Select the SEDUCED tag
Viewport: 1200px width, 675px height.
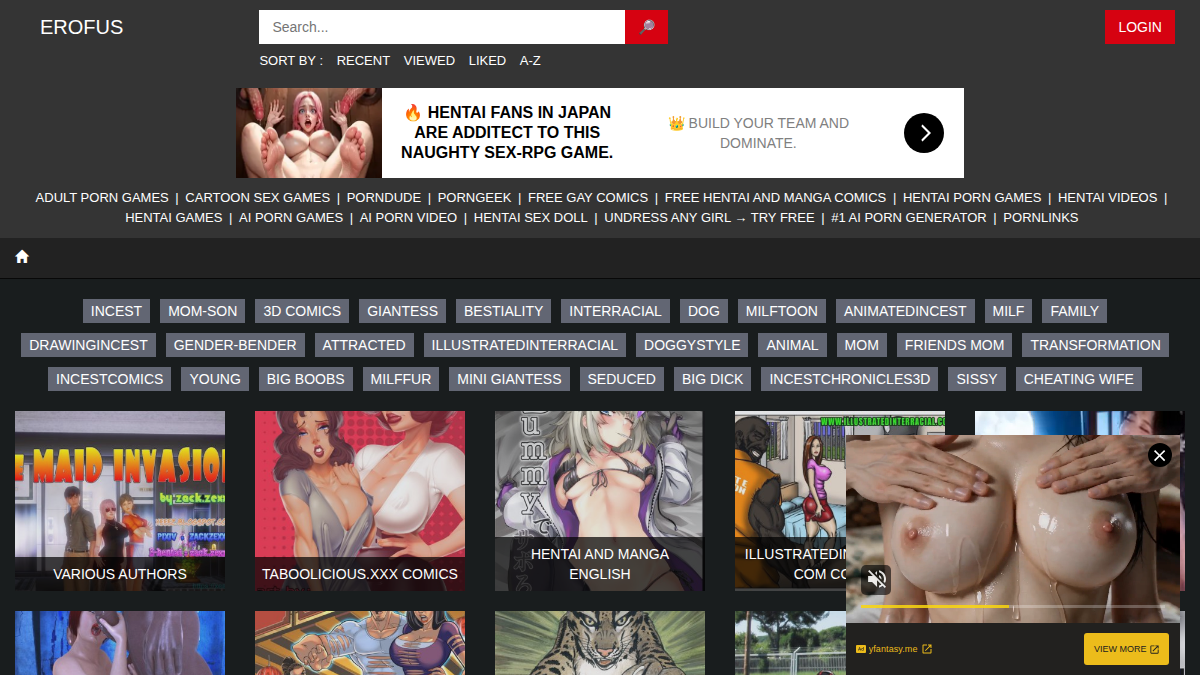[x=622, y=379]
